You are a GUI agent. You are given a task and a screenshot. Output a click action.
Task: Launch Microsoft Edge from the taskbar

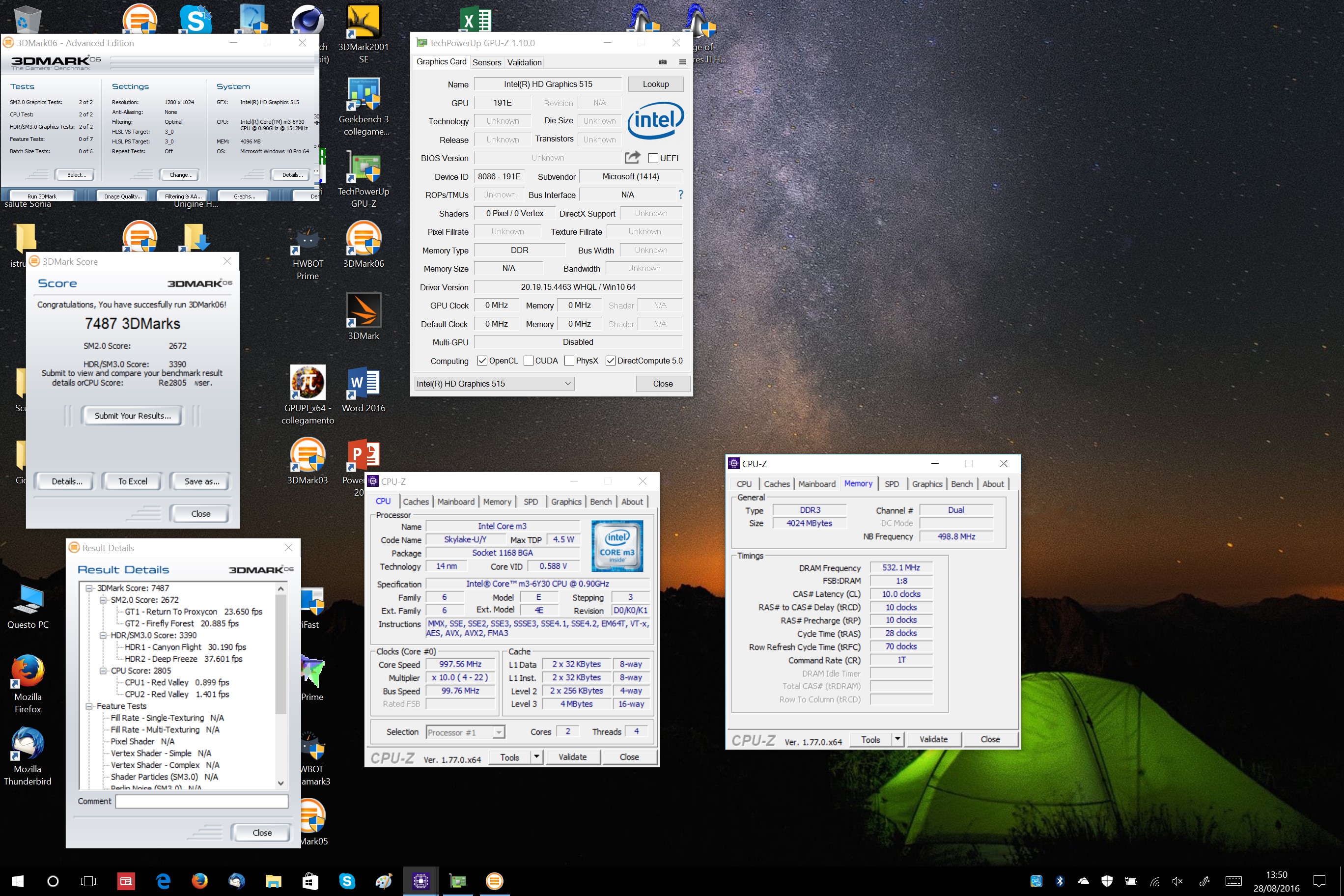(x=163, y=881)
